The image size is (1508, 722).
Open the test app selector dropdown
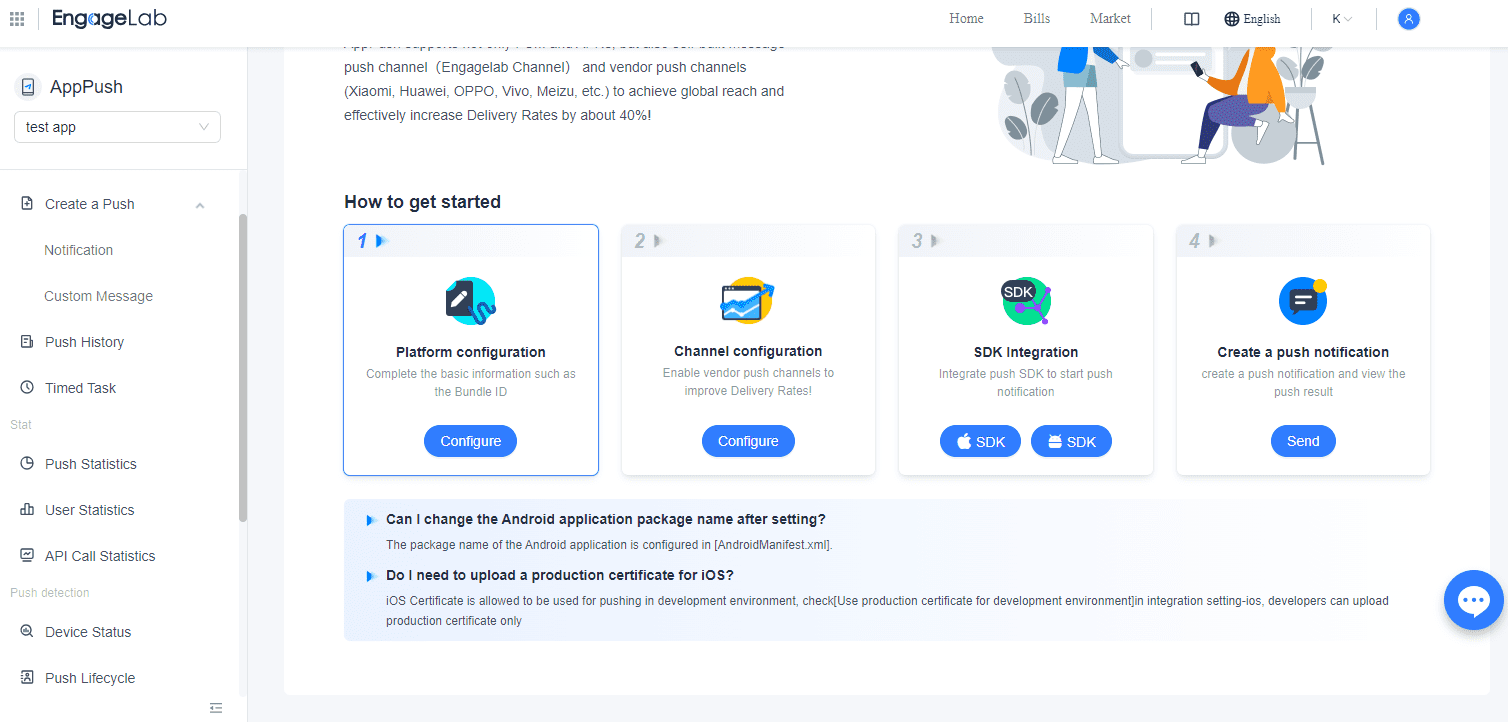click(117, 127)
